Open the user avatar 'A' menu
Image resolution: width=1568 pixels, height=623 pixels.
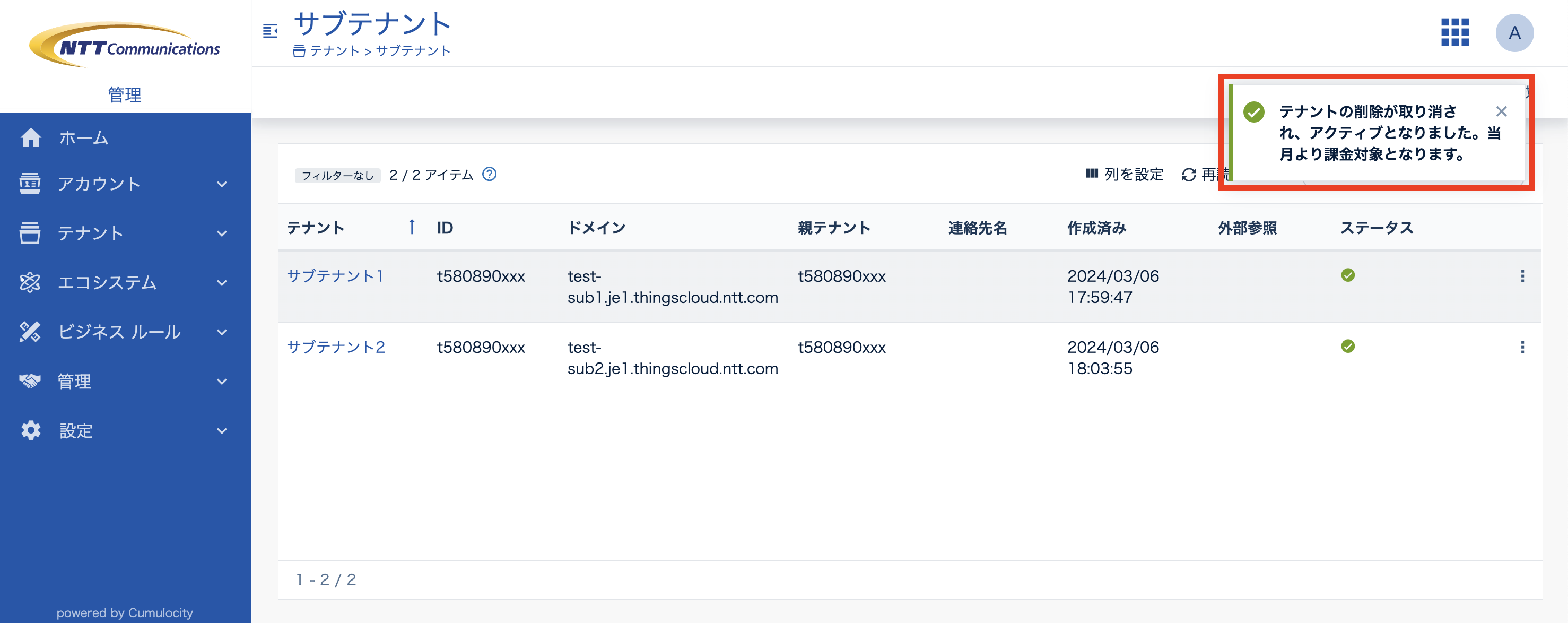click(1514, 33)
